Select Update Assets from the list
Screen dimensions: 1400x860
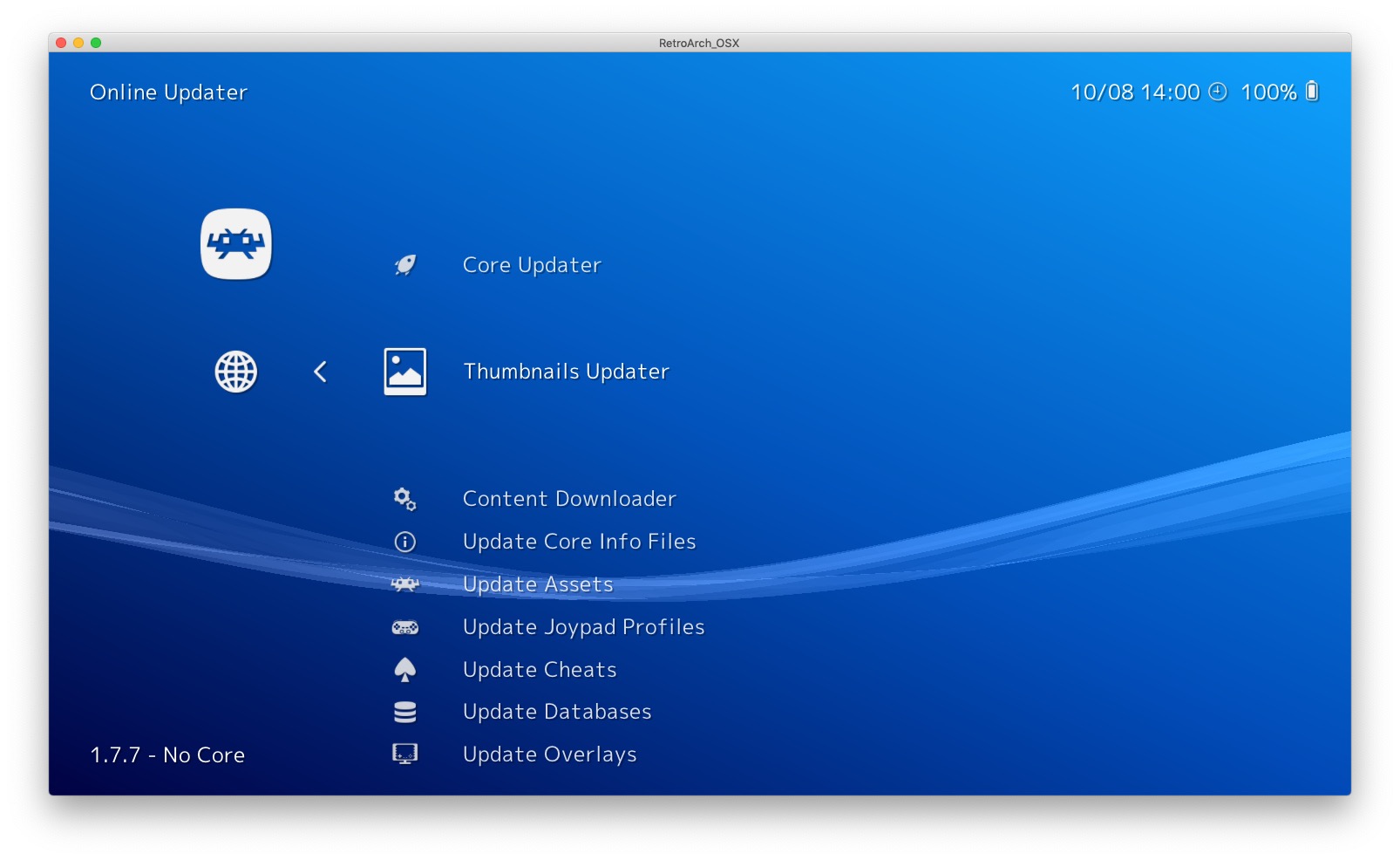click(x=537, y=584)
